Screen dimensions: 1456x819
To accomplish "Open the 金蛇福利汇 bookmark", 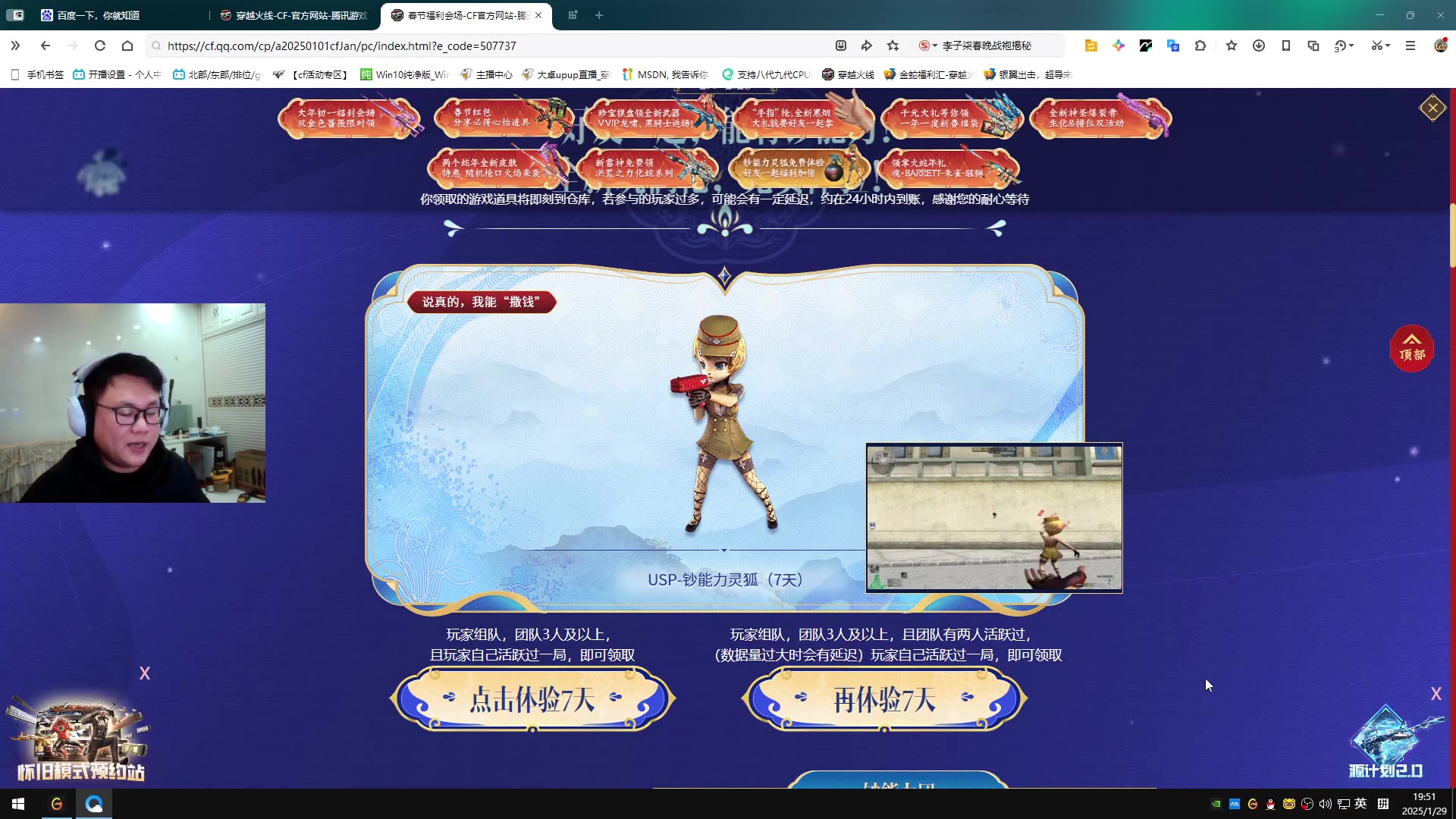I will 928,74.
